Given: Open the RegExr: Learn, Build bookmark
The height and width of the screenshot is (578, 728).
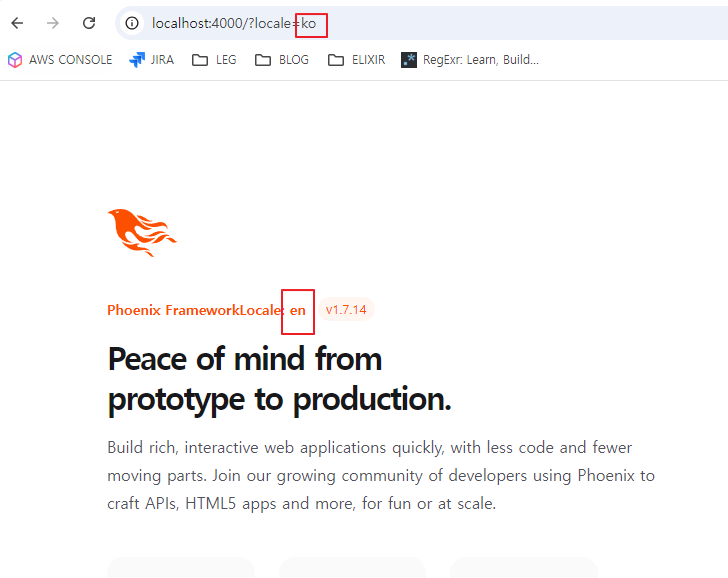Looking at the screenshot, I should pyautogui.click(x=470, y=60).
